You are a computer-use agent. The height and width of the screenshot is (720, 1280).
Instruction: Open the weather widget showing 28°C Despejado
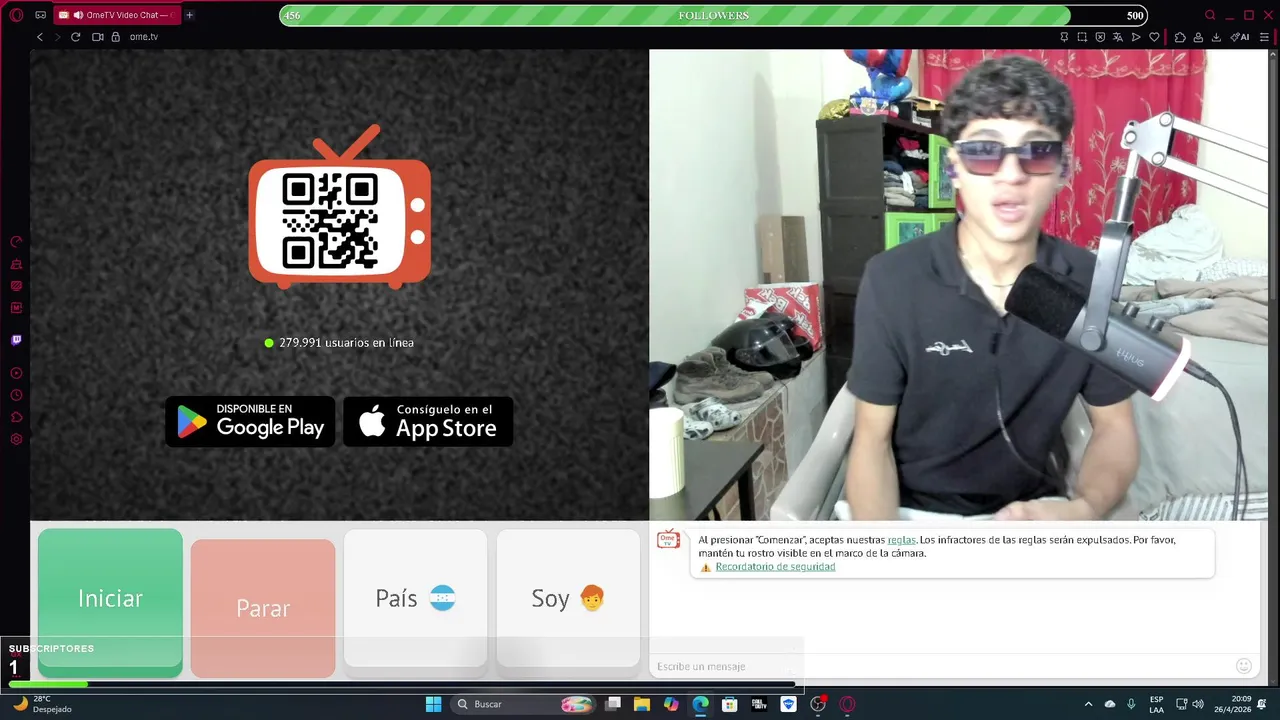[x=42, y=704]
